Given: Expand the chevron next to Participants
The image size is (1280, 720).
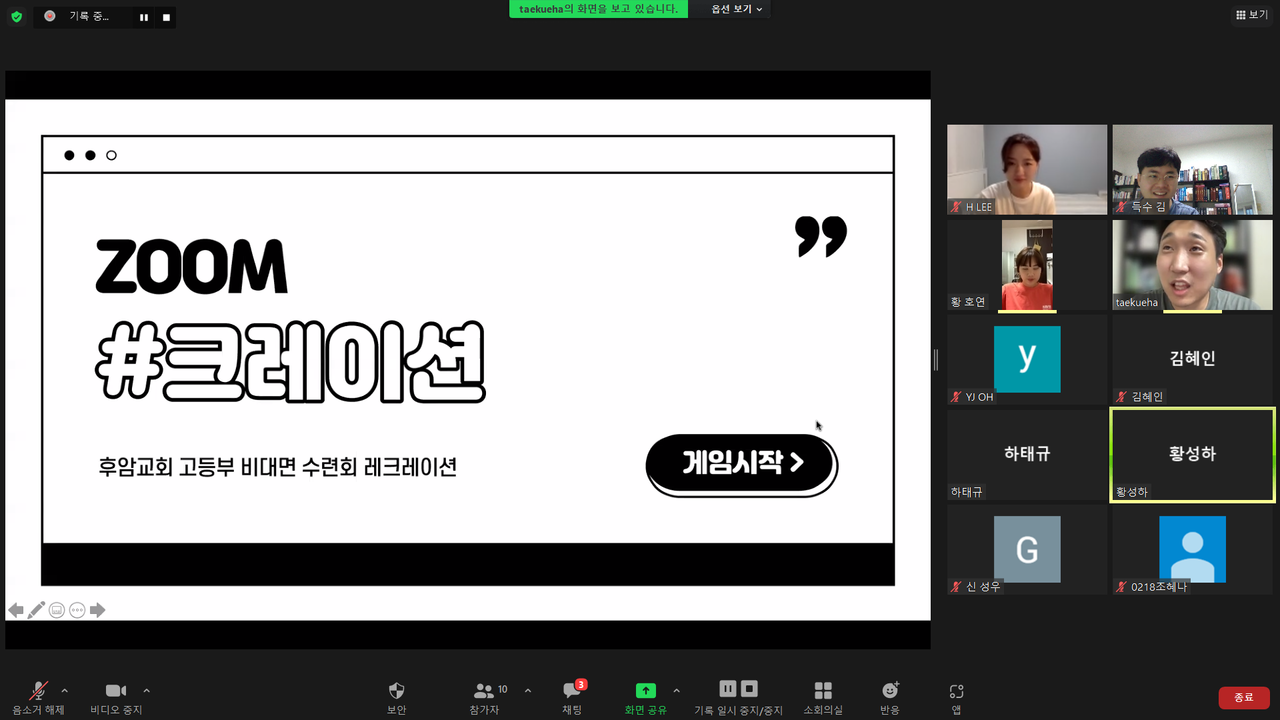Looking at the screenshot, I should [528, 690].
